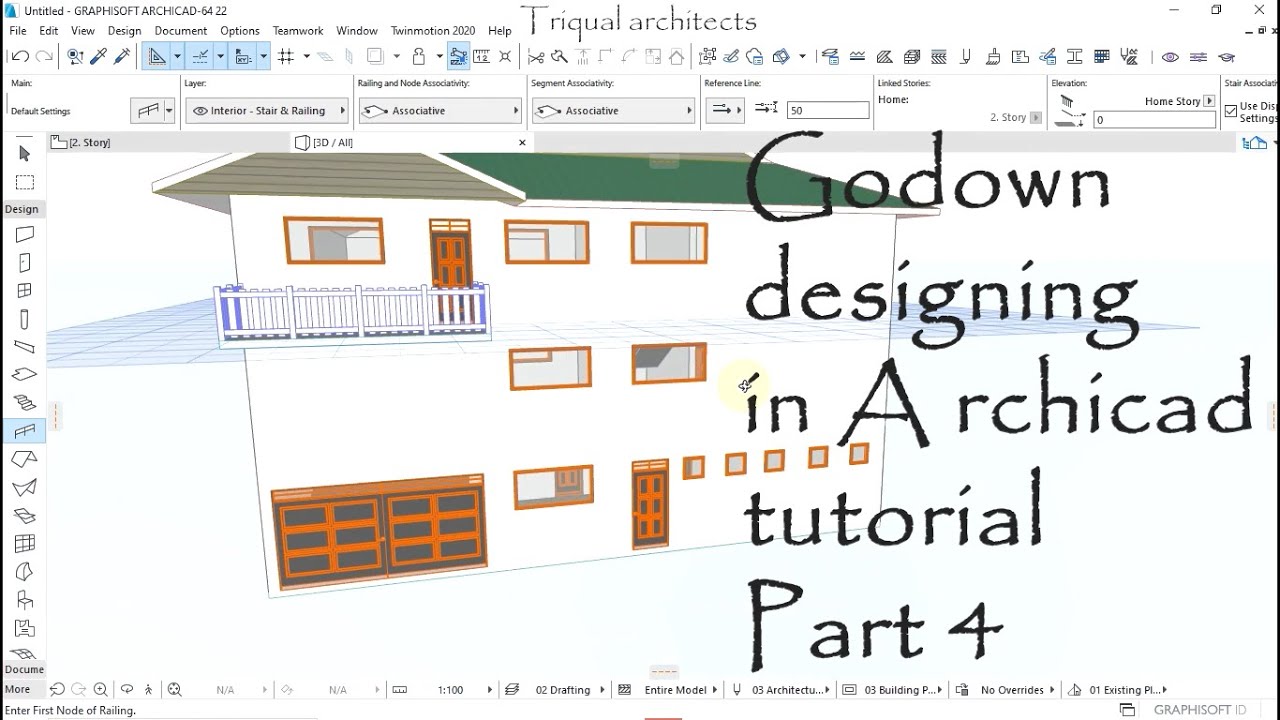The height and width of the screenshot is (720, 1280).
Task: Expand the Home Story arrow button
Action: pyautogui.click(x=1209, y=101)
